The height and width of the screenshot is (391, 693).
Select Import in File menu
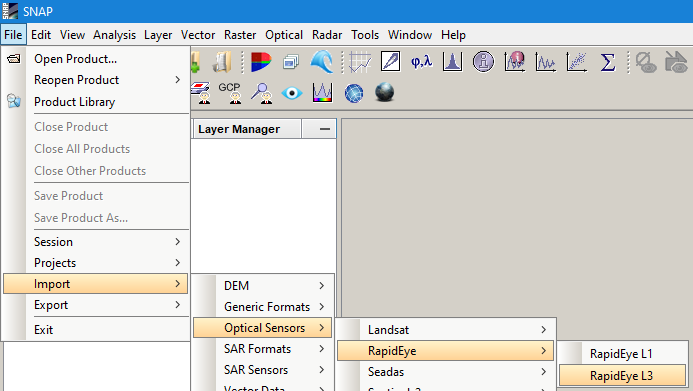click(96, 284)
